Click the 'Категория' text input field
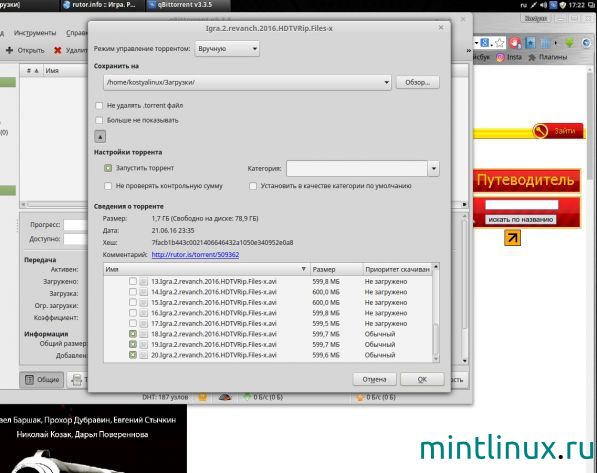Screen dimensions: 597x473 (357, 168)
